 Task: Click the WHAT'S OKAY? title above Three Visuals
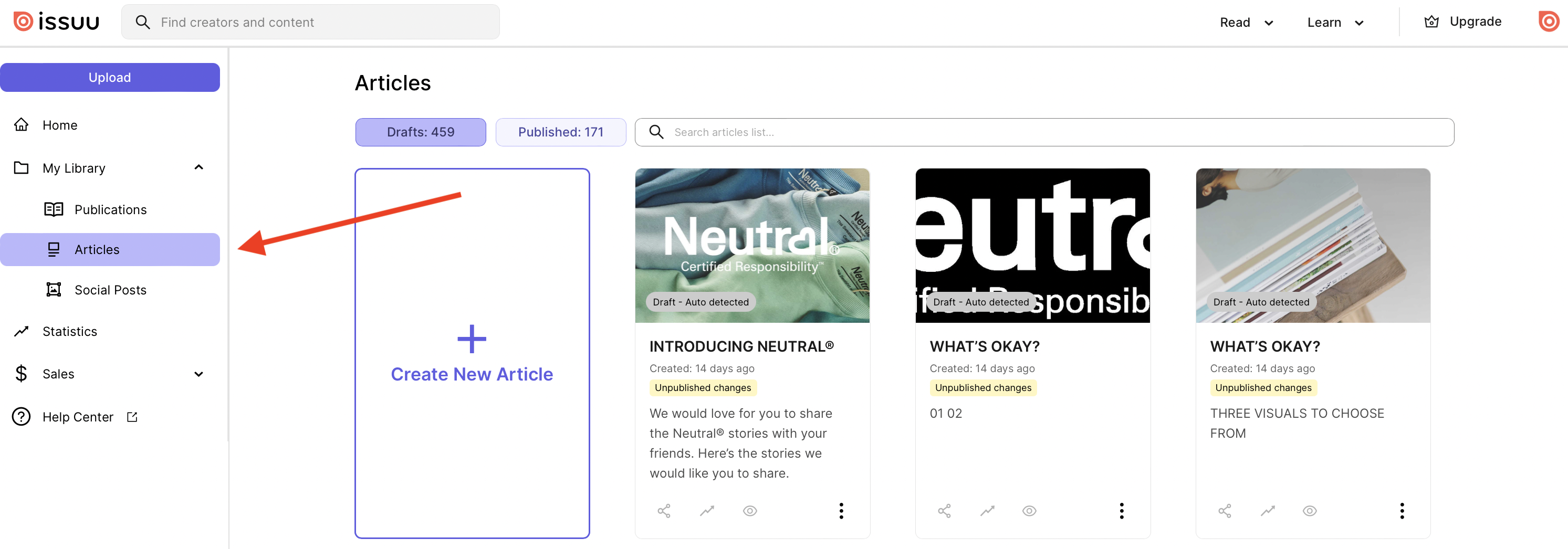(x=1265, y=347)
